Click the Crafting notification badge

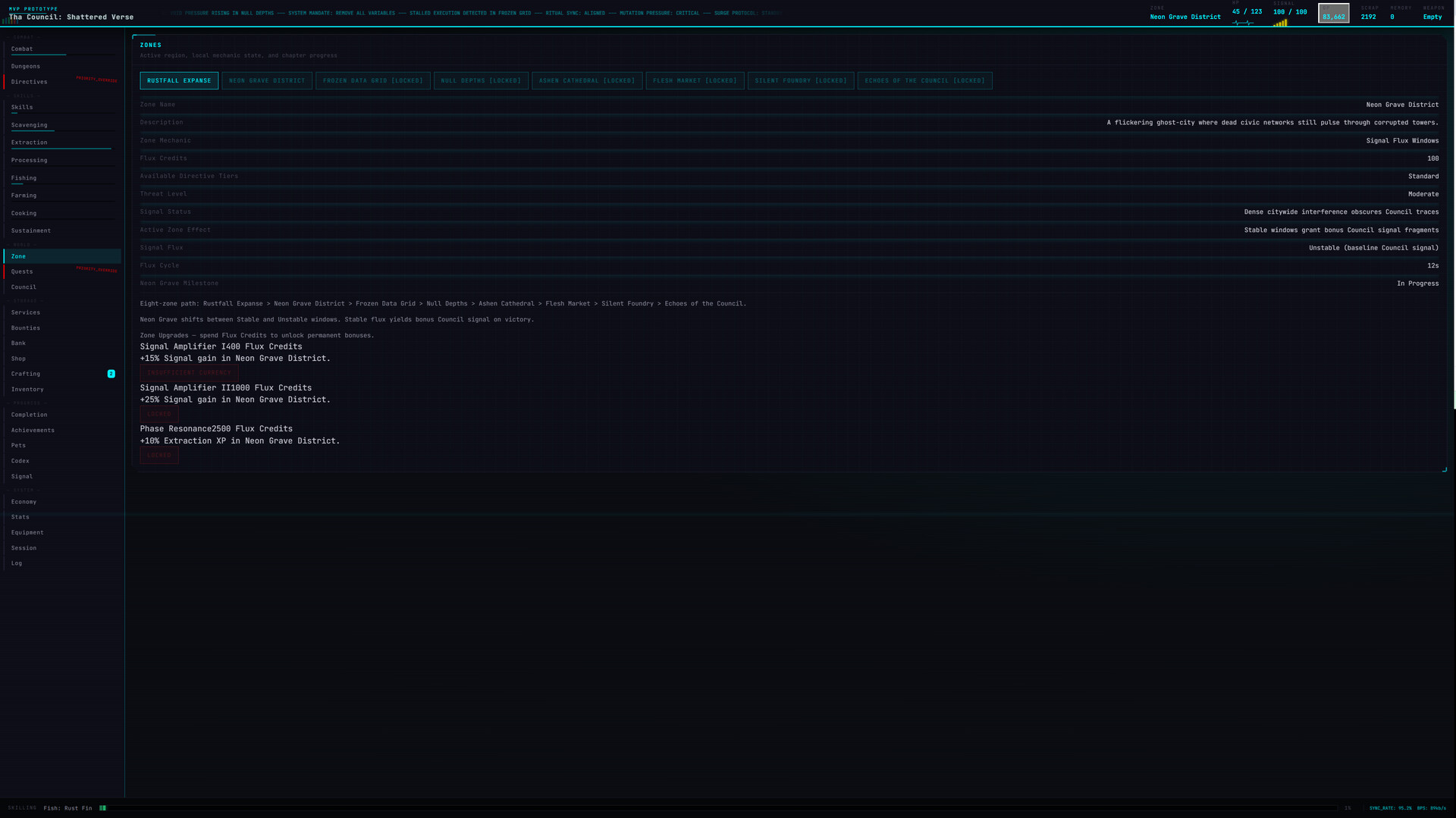coord(111,374)
